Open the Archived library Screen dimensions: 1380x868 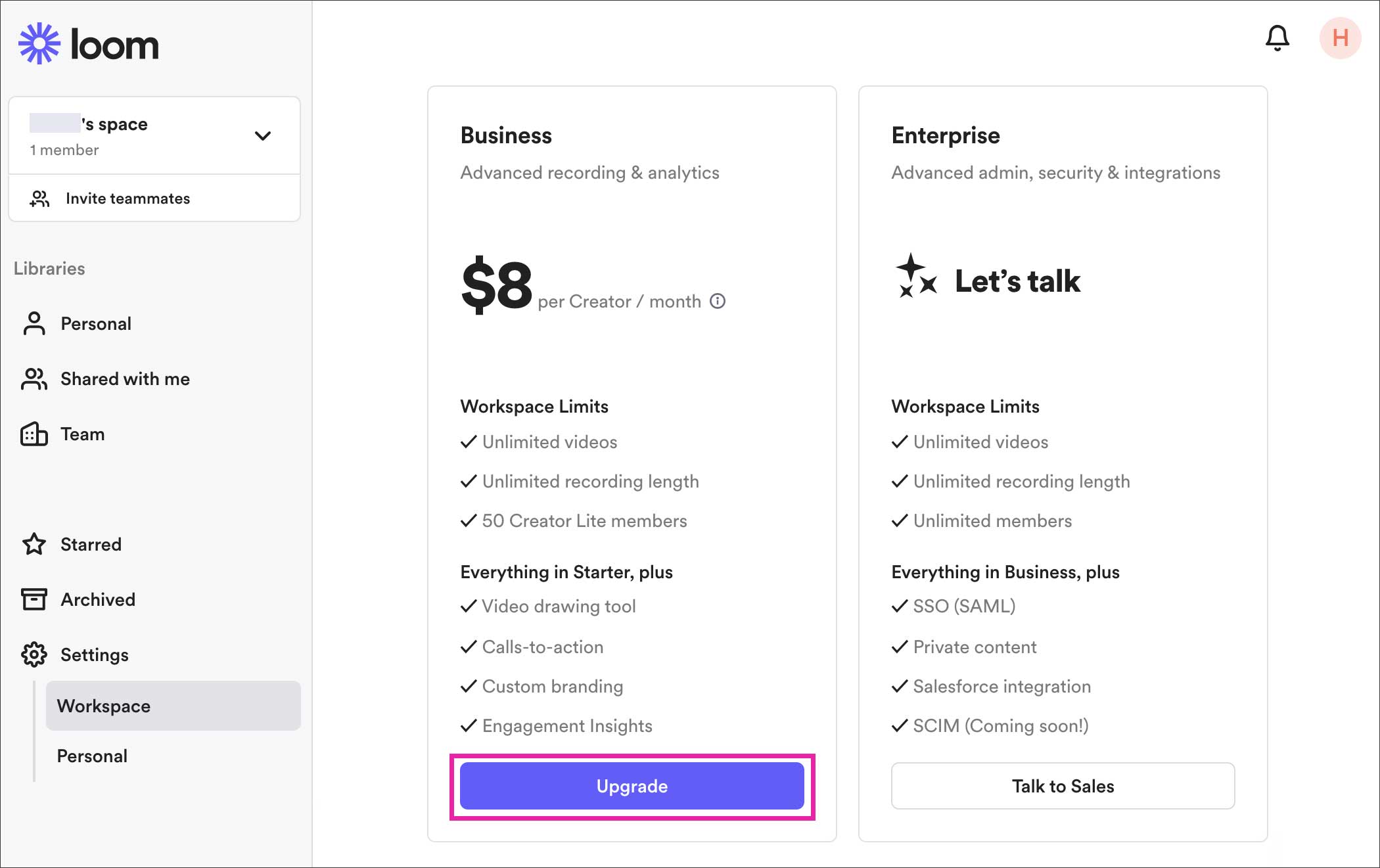coord(98,599)
